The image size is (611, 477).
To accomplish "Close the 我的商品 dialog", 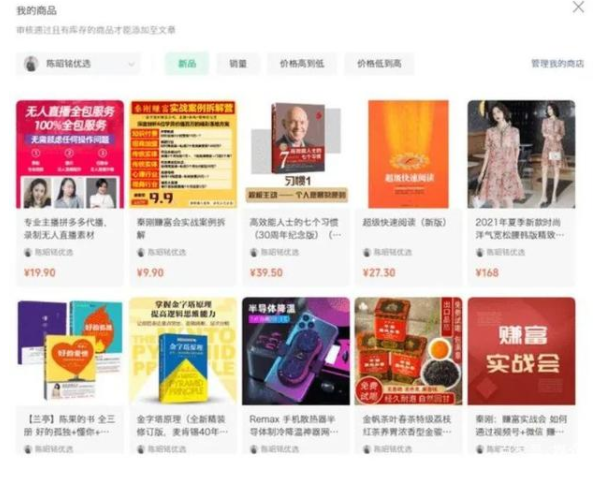I will coord(578,7).
